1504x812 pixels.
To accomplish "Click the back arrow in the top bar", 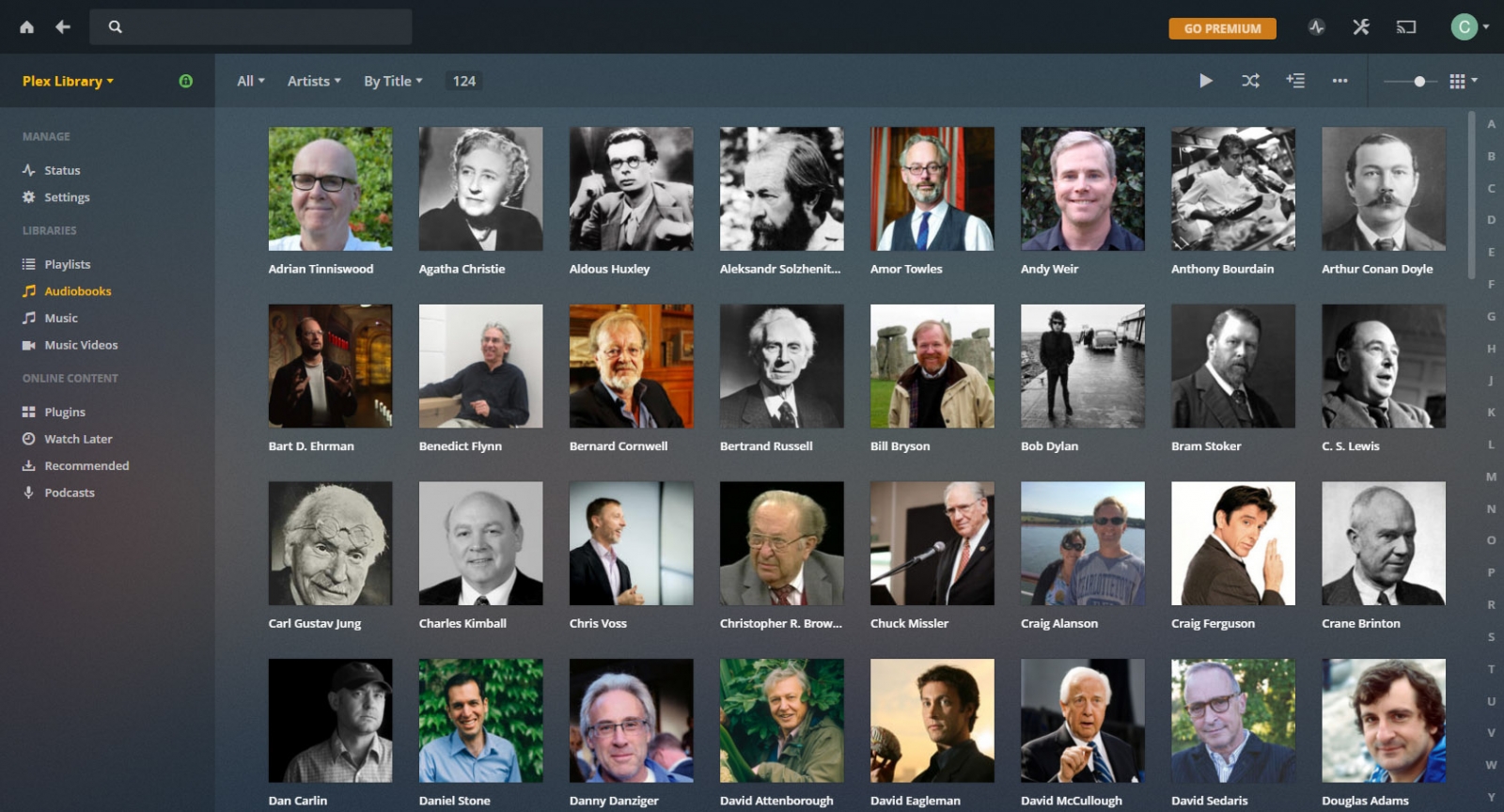I will pyautogui.click(x=63, y=27).
